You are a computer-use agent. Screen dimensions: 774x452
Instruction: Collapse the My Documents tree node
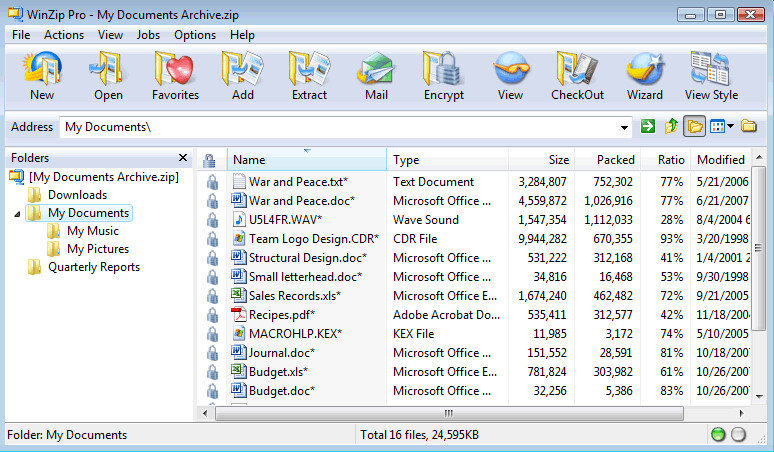coord(17,214)
